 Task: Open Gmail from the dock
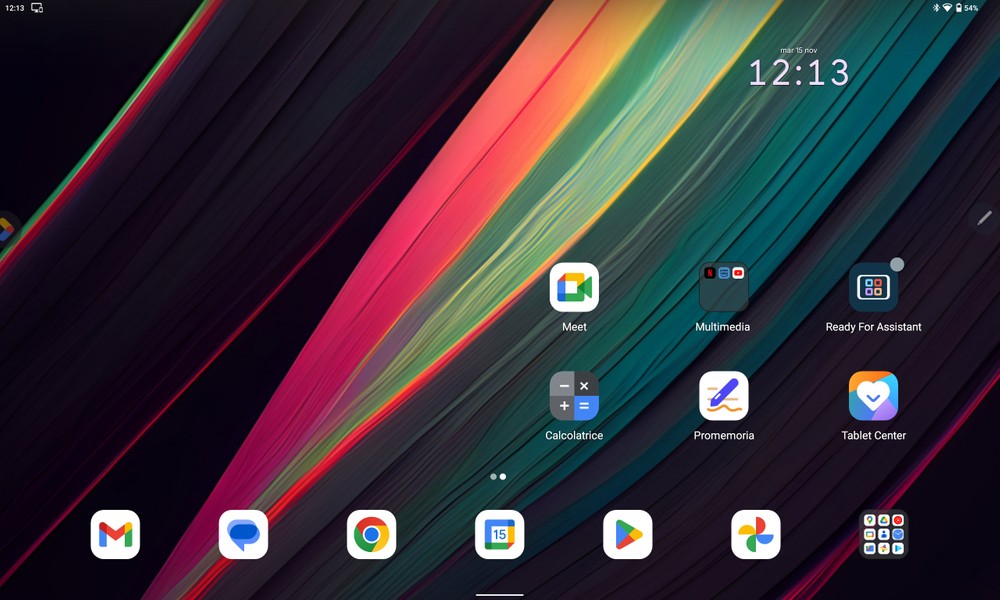click(115, 534)
